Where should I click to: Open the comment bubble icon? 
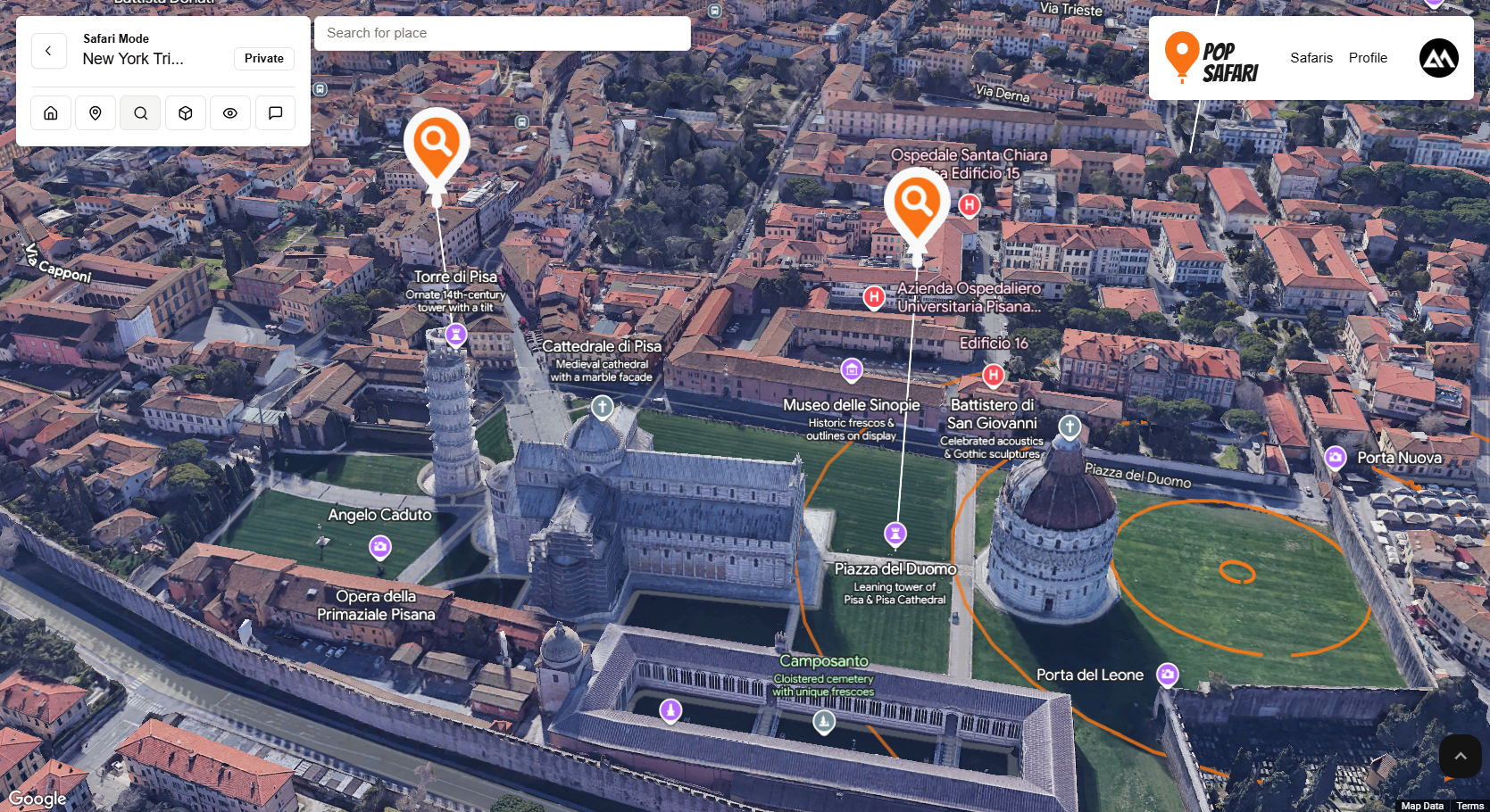click(275, 113)
